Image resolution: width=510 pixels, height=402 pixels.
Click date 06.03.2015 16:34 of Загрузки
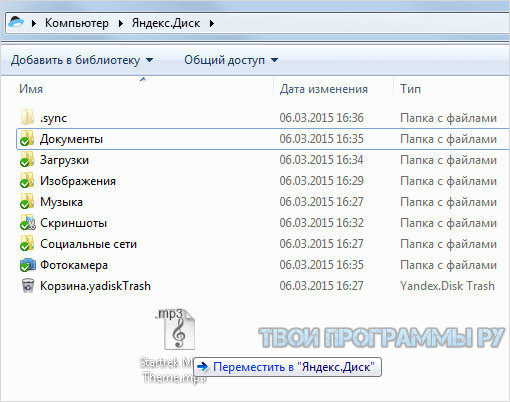(x=321, y=160)
